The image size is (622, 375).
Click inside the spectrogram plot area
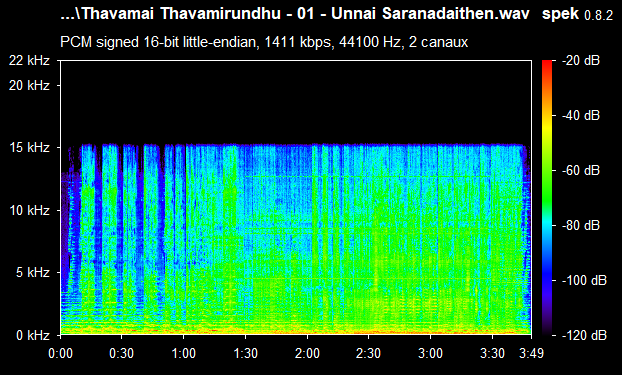coord(296,198)
